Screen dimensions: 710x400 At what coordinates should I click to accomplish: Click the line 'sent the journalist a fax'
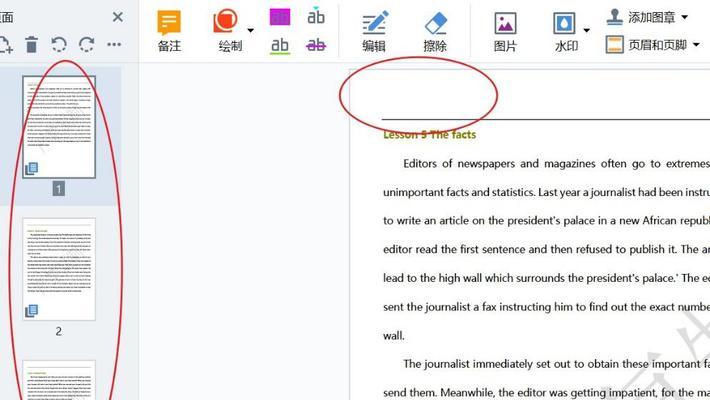click(547, 307)
